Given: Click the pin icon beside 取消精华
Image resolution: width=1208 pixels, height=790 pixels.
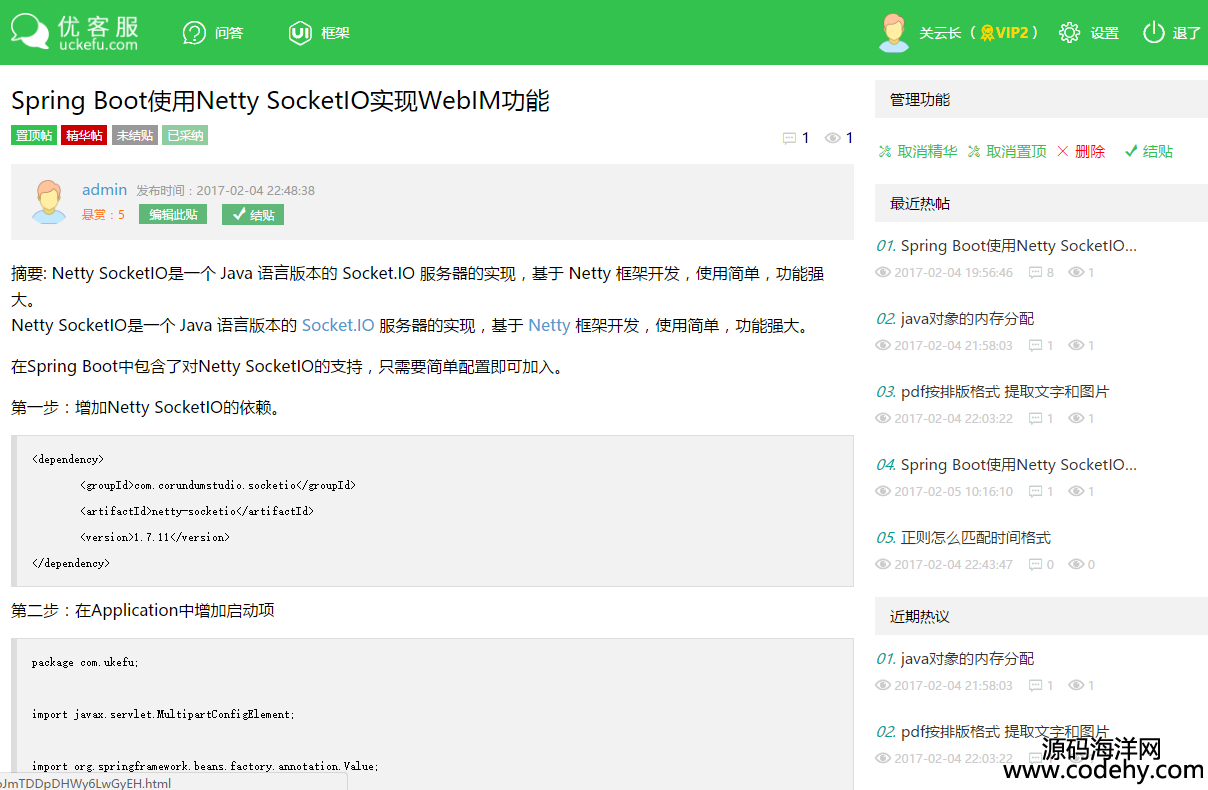Looking at the screenshot, I should tap(885, 152).
